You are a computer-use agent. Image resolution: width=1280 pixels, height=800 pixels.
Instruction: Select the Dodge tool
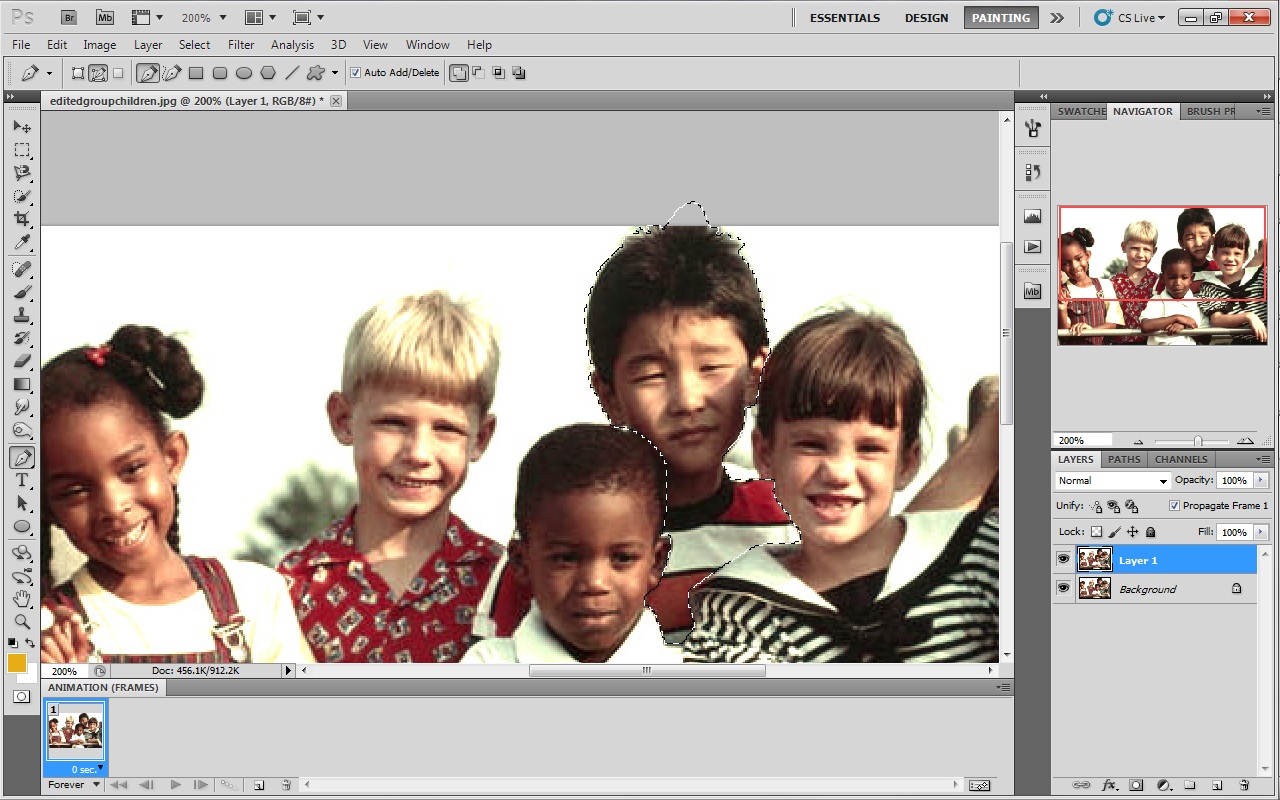(x=22, y=430)
